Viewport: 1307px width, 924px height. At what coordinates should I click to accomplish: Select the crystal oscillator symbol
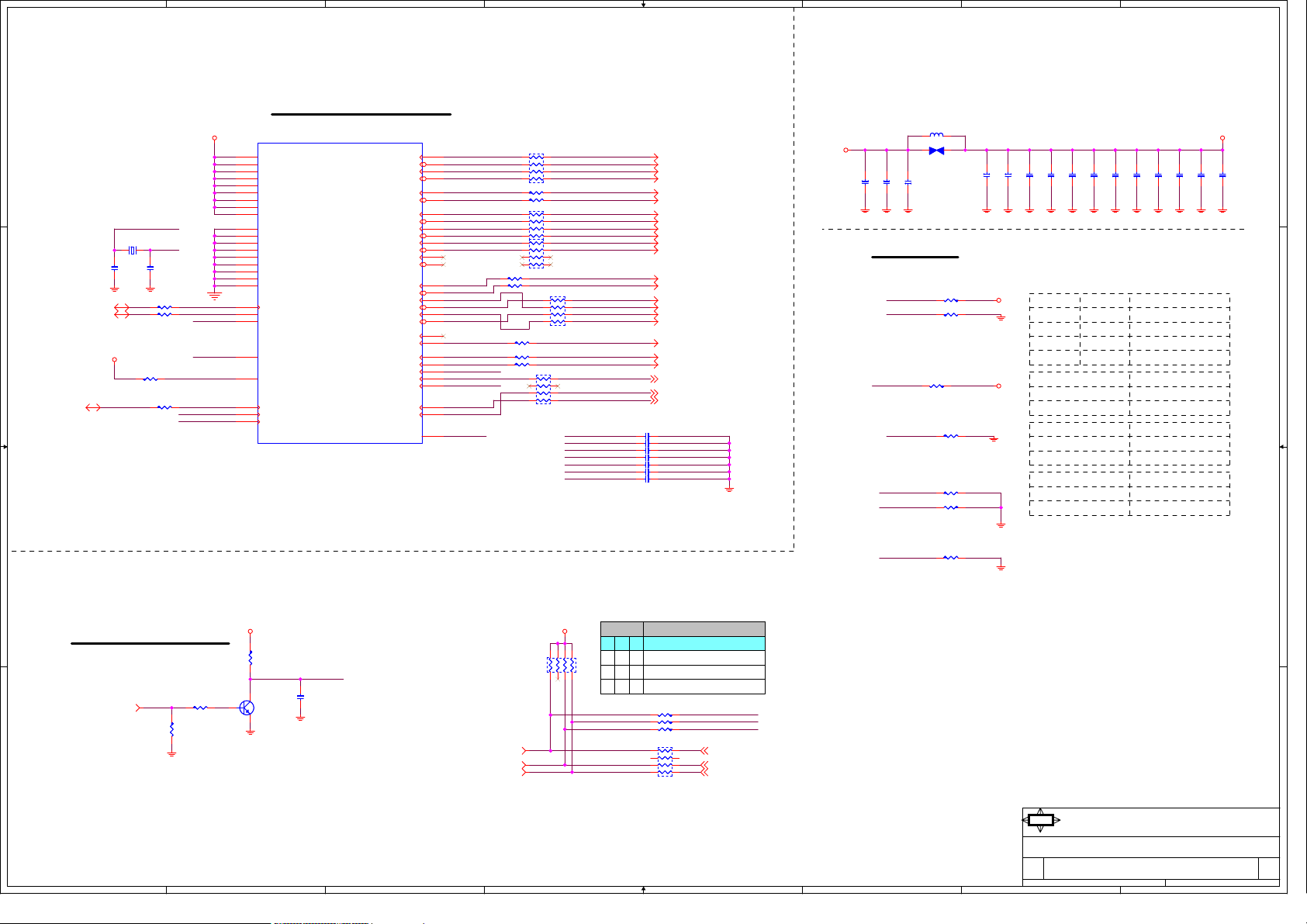point(133,250)
